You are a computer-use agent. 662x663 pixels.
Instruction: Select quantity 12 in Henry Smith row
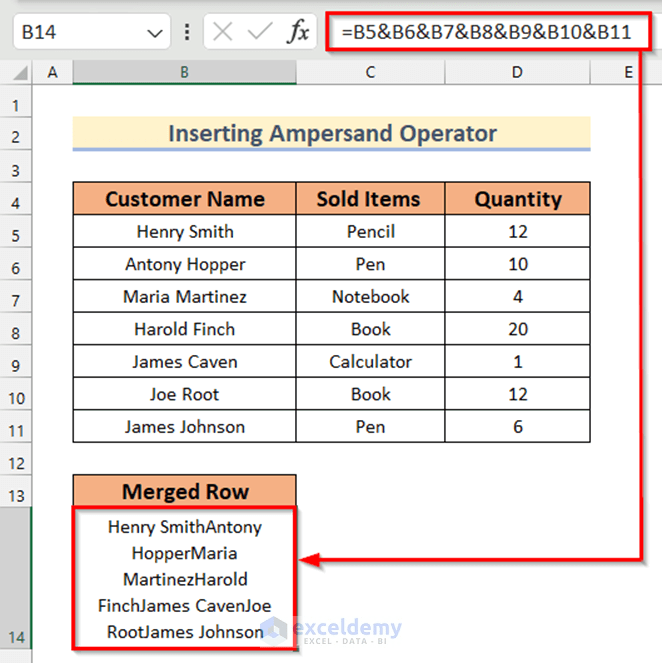click(517, 231)
